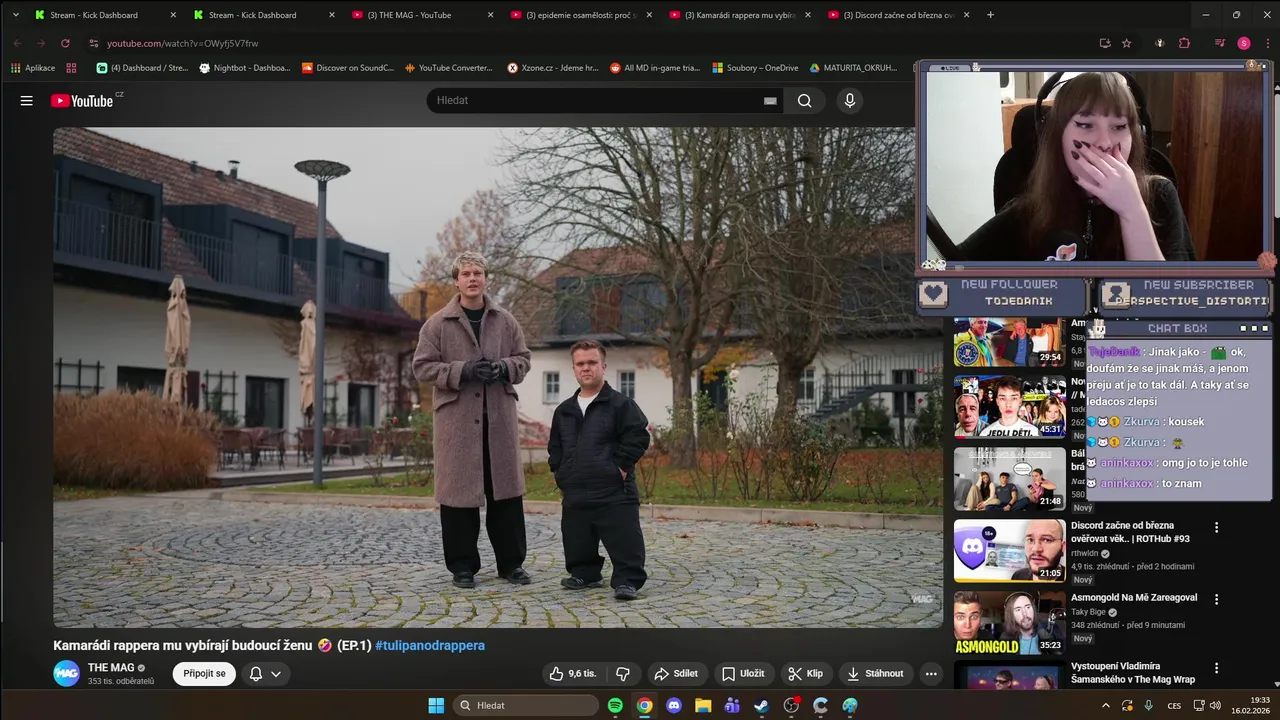Toggle notification bell for THE MAG
The image size is (1280, 720).
[265, 674]
